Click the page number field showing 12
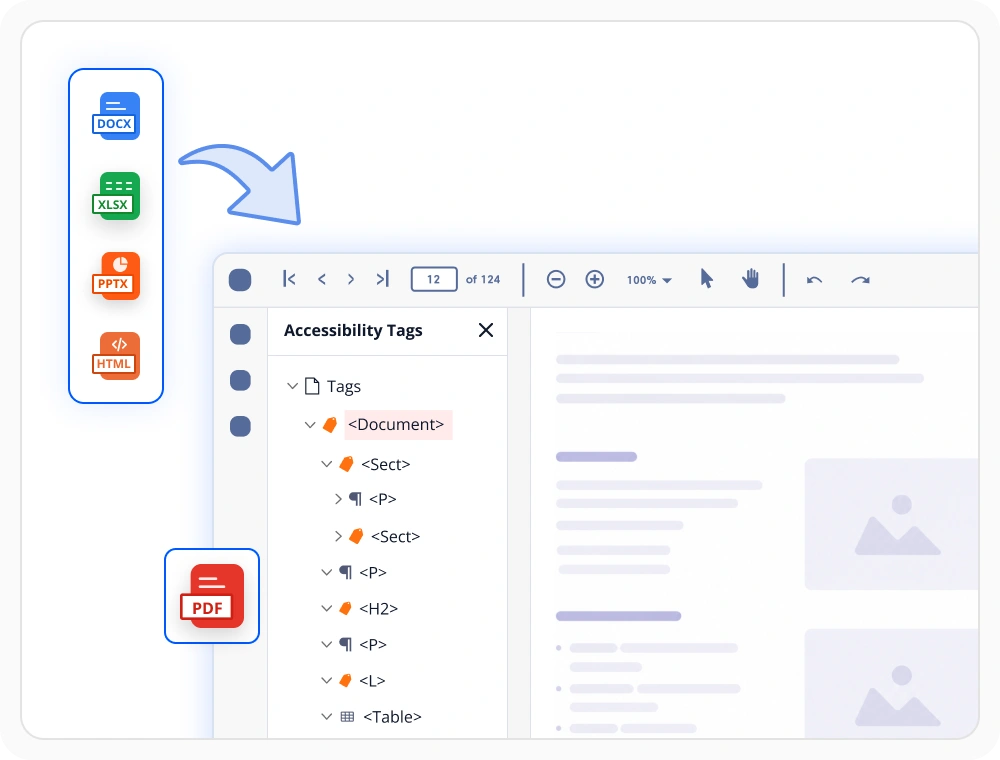The image size is (1000, 760). 434,279
